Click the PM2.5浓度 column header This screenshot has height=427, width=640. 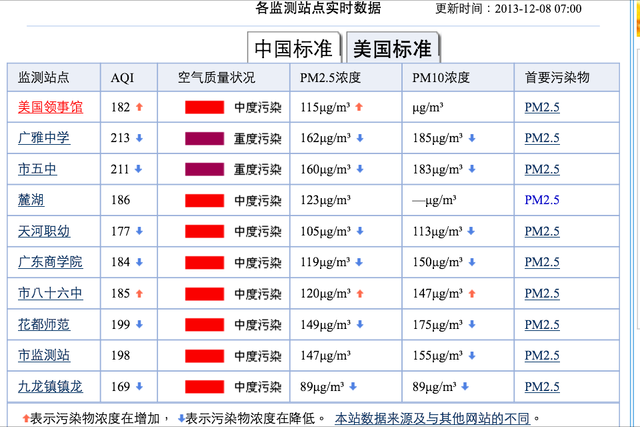[x=333, y=77]
